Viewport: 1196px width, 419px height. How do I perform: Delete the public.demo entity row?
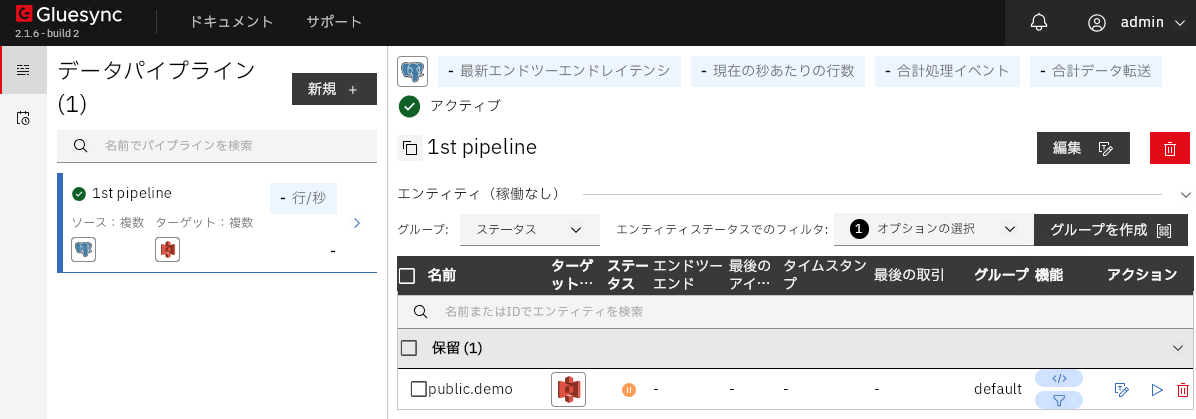(x=1183, y=390)
